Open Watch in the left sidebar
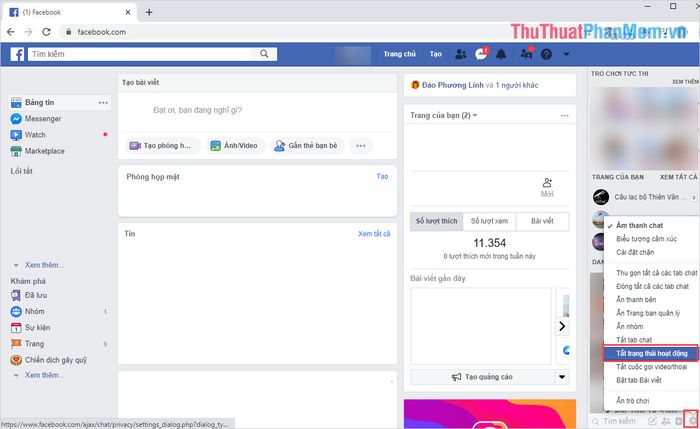The width and height of the screenshot is (700, 429). click(35, 134)
